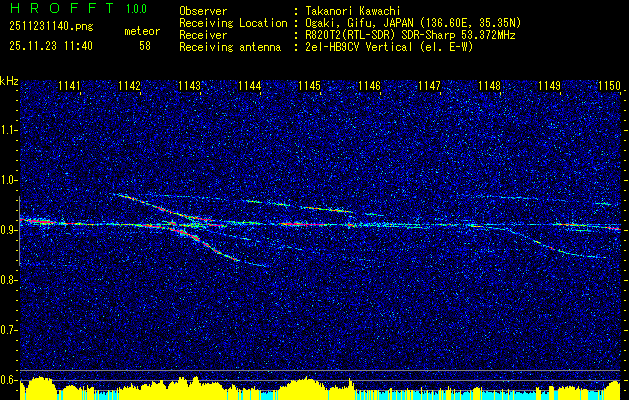Click the Observer label

click(203, 11)
